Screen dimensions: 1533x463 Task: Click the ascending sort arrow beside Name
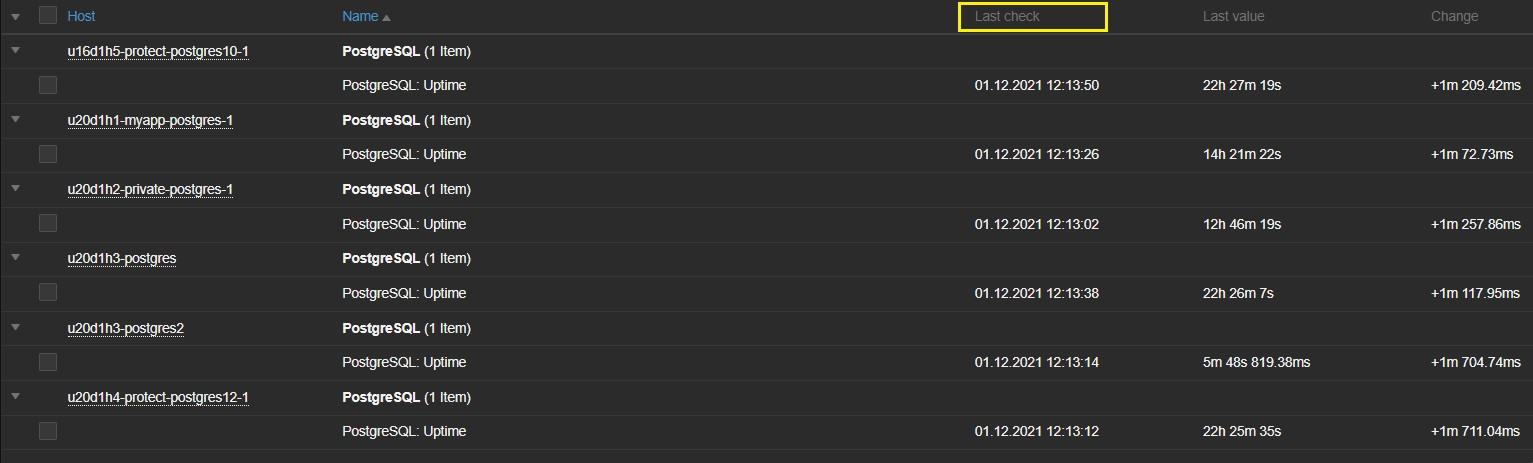pyautogui.click(x=387, y=17)
